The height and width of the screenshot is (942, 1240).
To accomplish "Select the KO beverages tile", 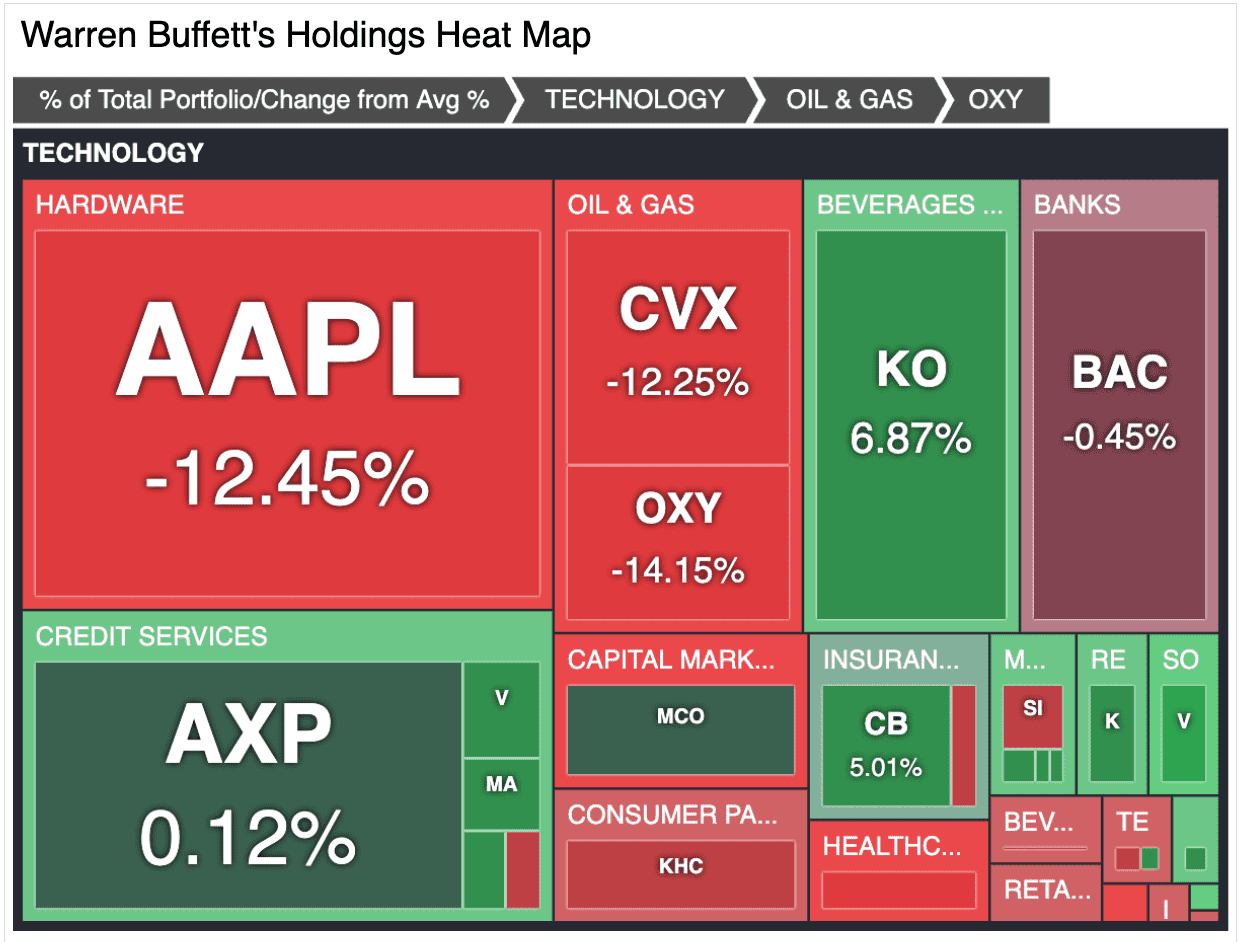I will point(911,425).
